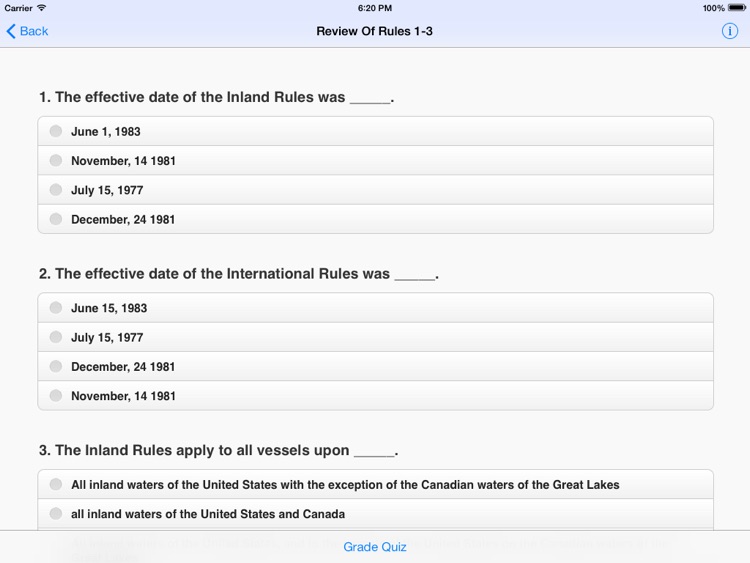
Task: Choose June 15, 1983 for question 2
Action: coord(375,308)
